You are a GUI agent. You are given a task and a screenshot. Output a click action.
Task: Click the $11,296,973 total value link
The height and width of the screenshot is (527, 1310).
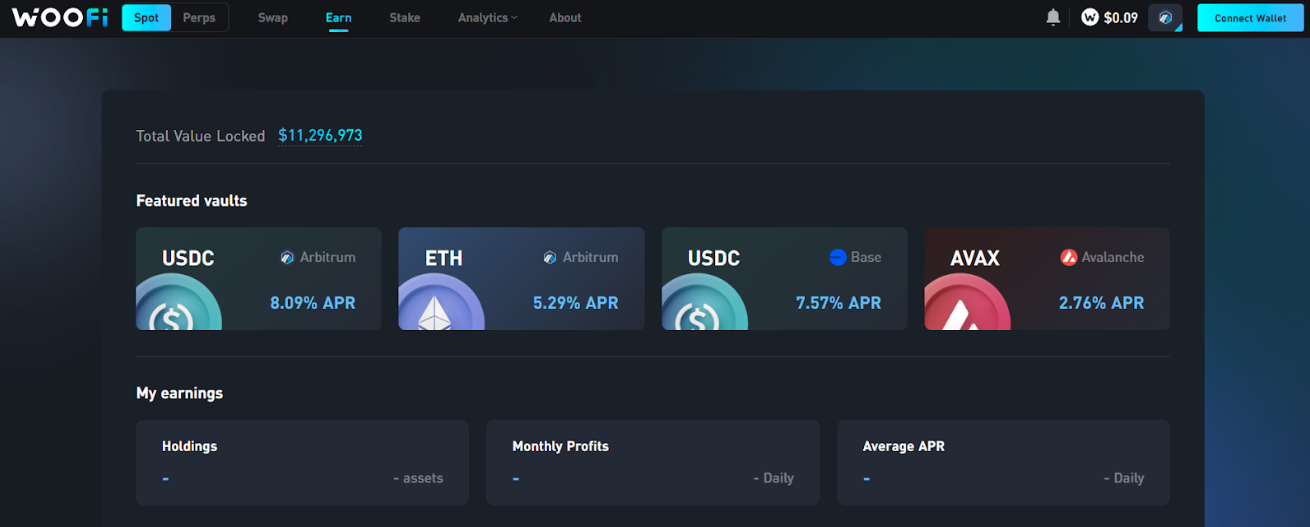point(320,135)
